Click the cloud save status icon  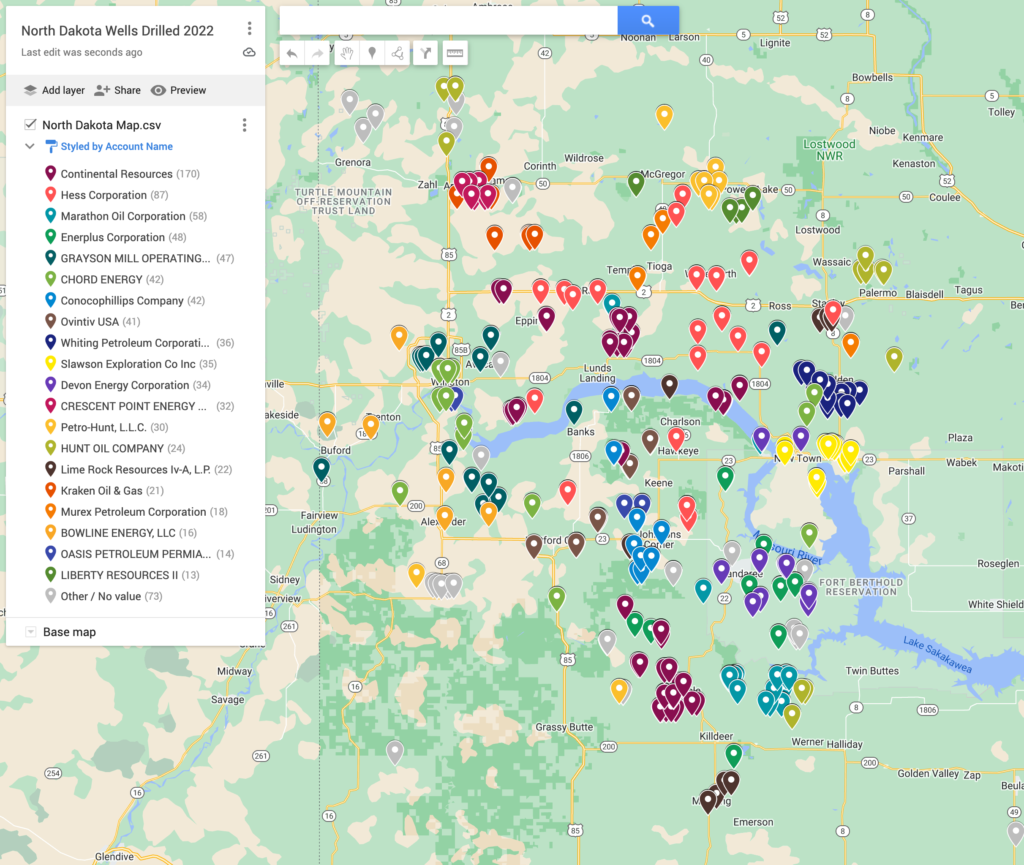(249, 52)
